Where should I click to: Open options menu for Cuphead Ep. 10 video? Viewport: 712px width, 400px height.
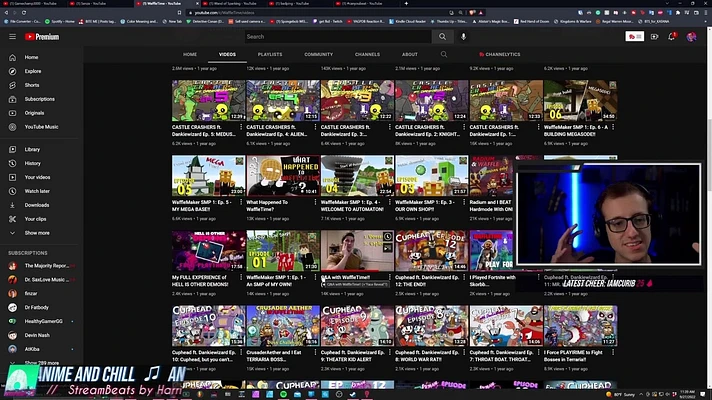tap(241, 352)
